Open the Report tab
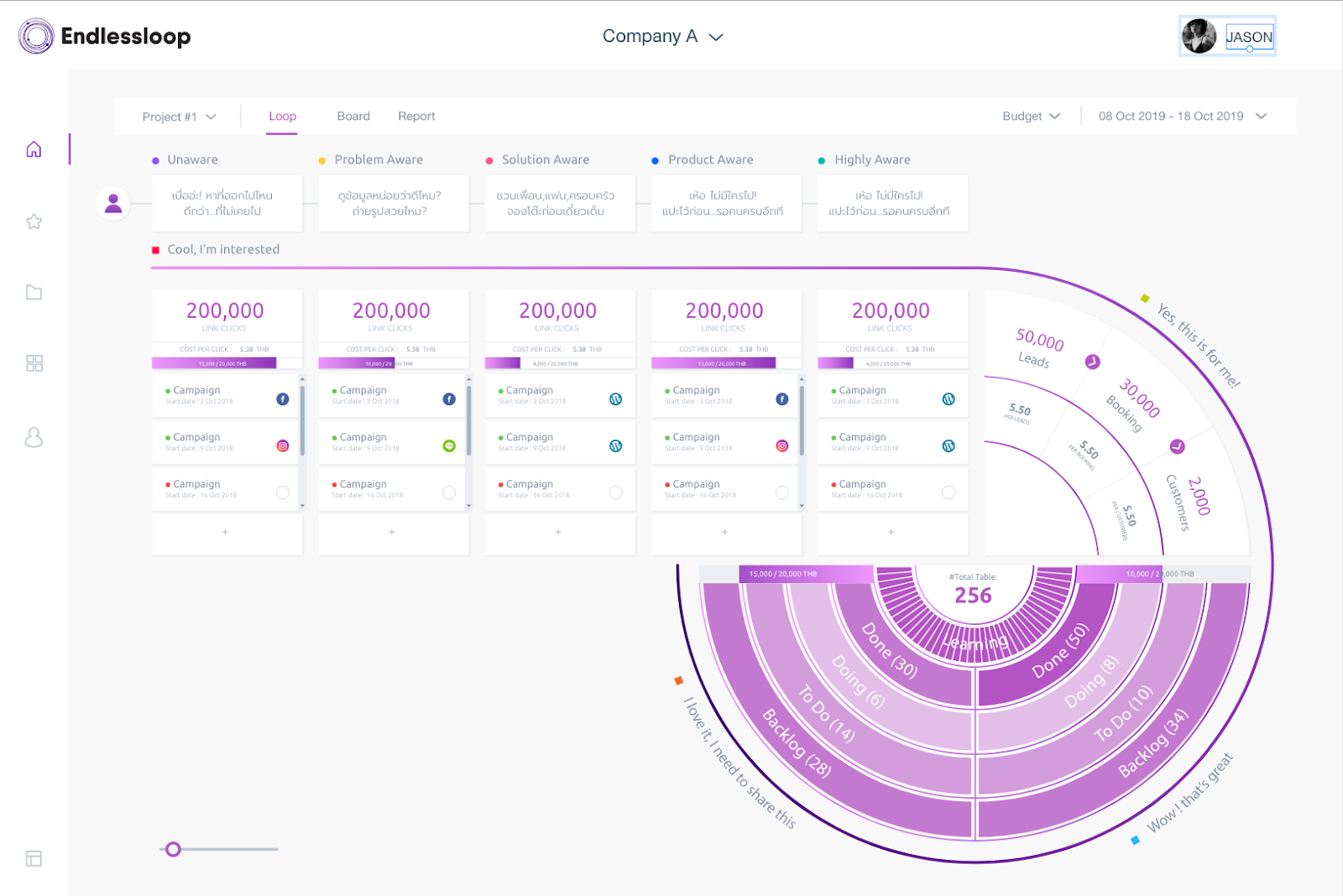Screen dimensions: 1343x896 click(x=416, y=116)
